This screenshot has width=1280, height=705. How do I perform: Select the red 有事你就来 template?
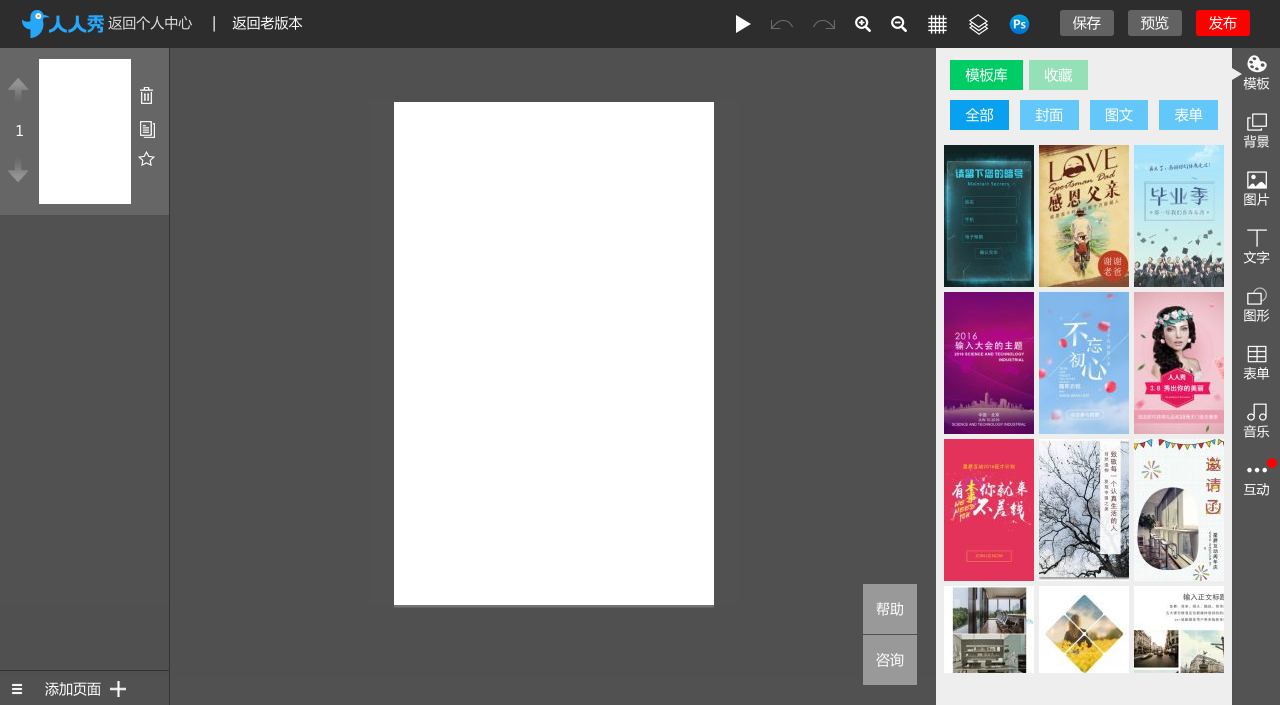[989, 510]
